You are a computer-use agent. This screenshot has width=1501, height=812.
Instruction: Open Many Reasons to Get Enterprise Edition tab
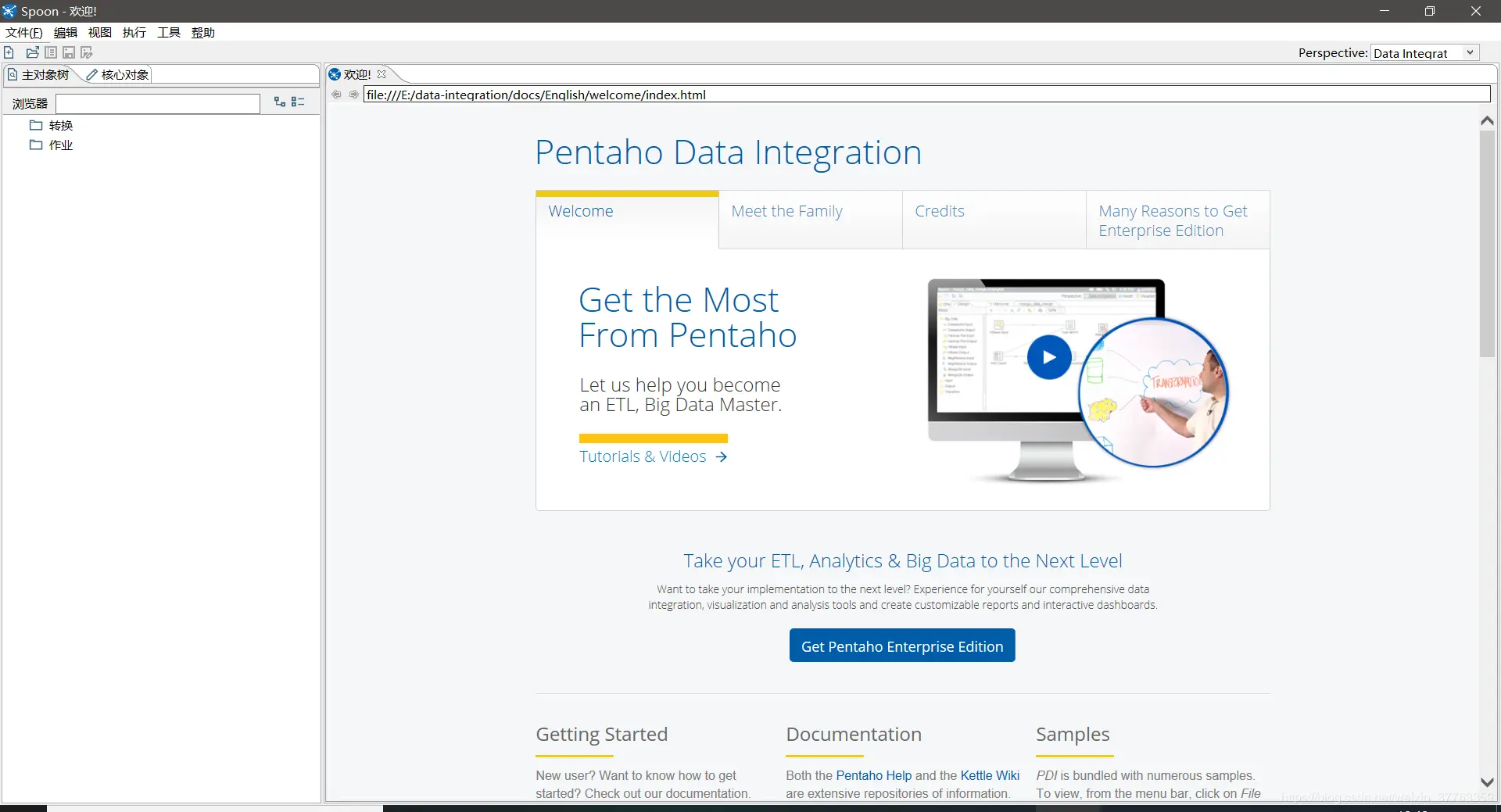1178,220
